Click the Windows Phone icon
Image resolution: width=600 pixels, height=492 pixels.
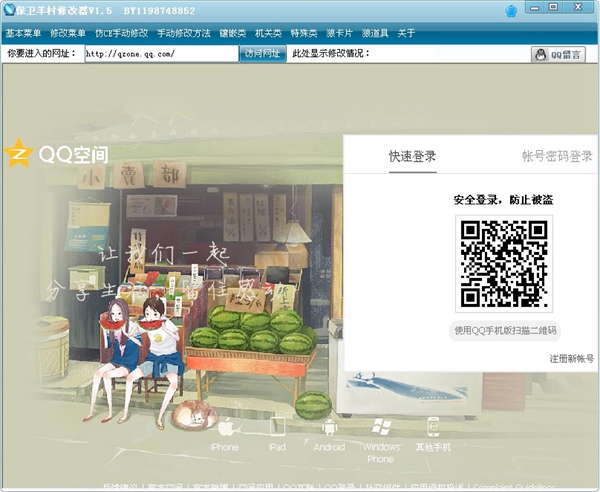point(381,427)
